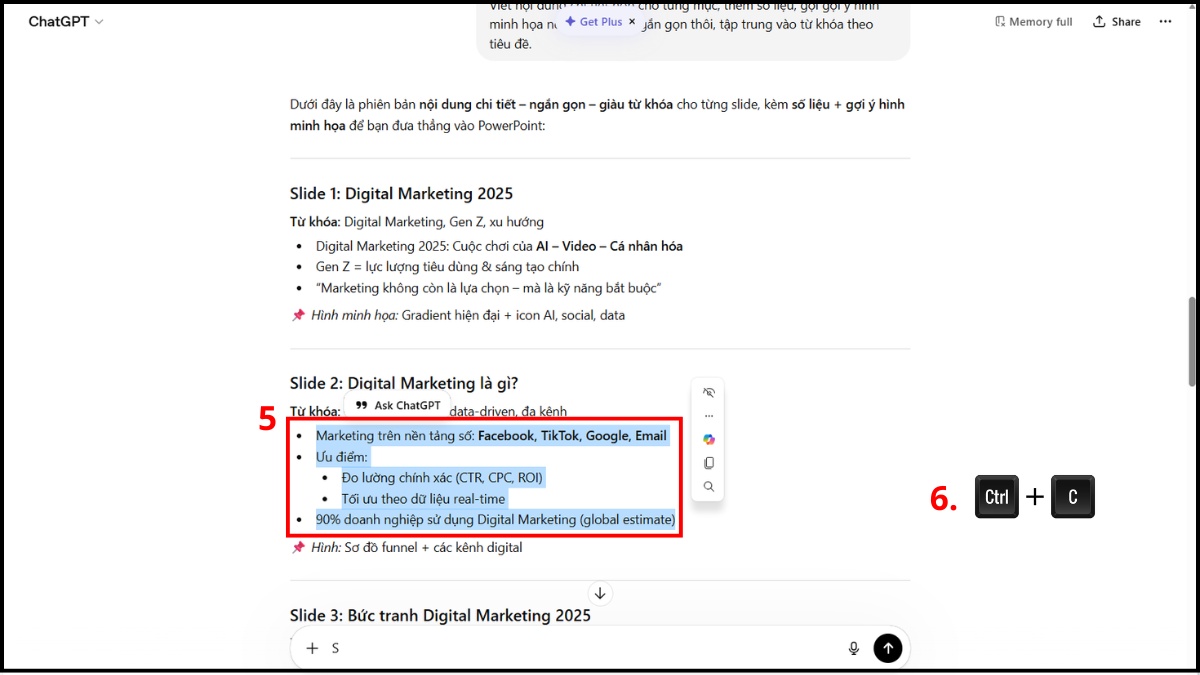1200x675 pixels.
Task: Click the quote 'Marketing không còn là lựa chọn'
Action: tap(489, 288)
